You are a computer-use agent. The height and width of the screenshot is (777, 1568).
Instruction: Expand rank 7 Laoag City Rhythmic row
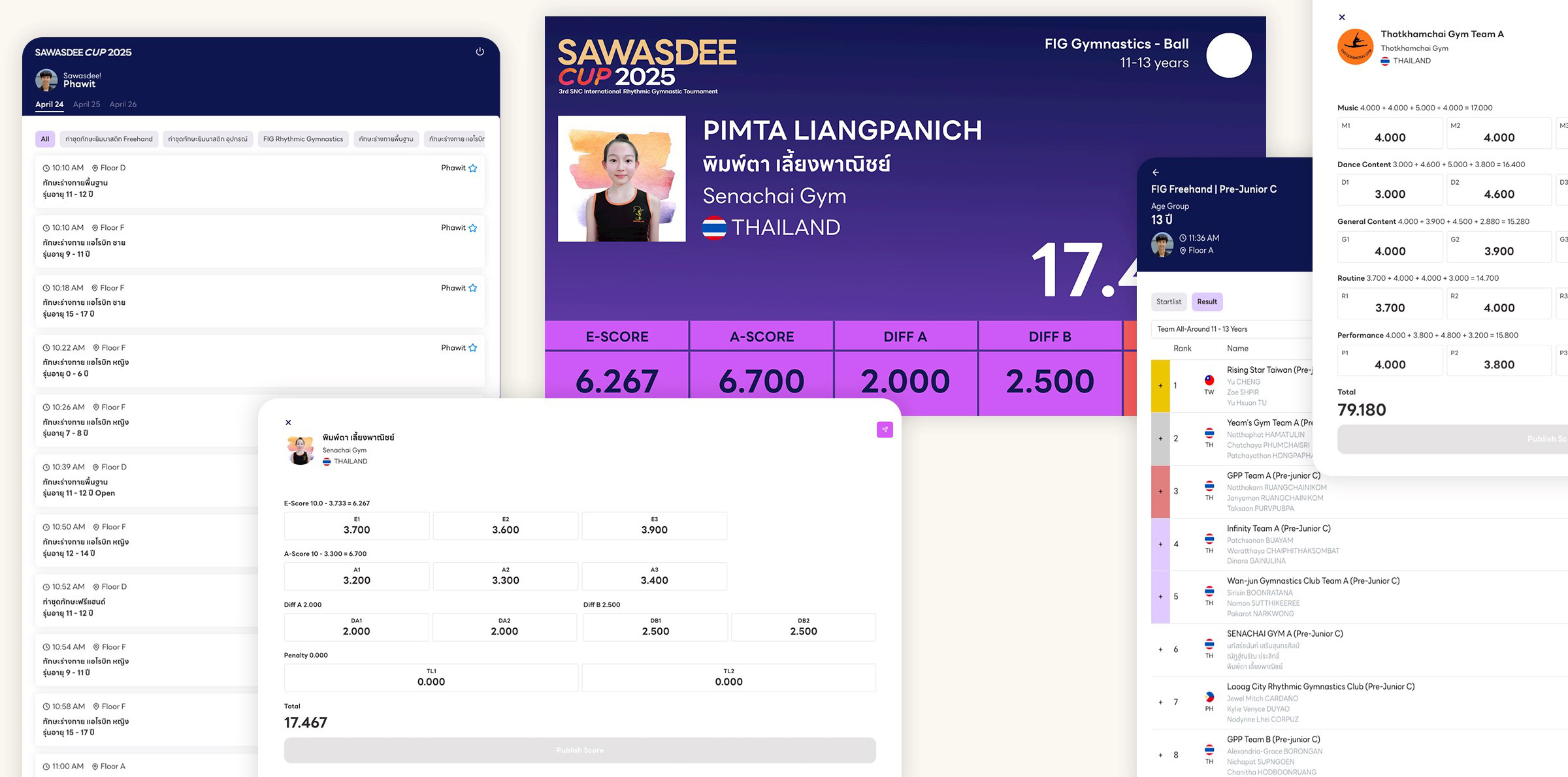point(1161,703)
